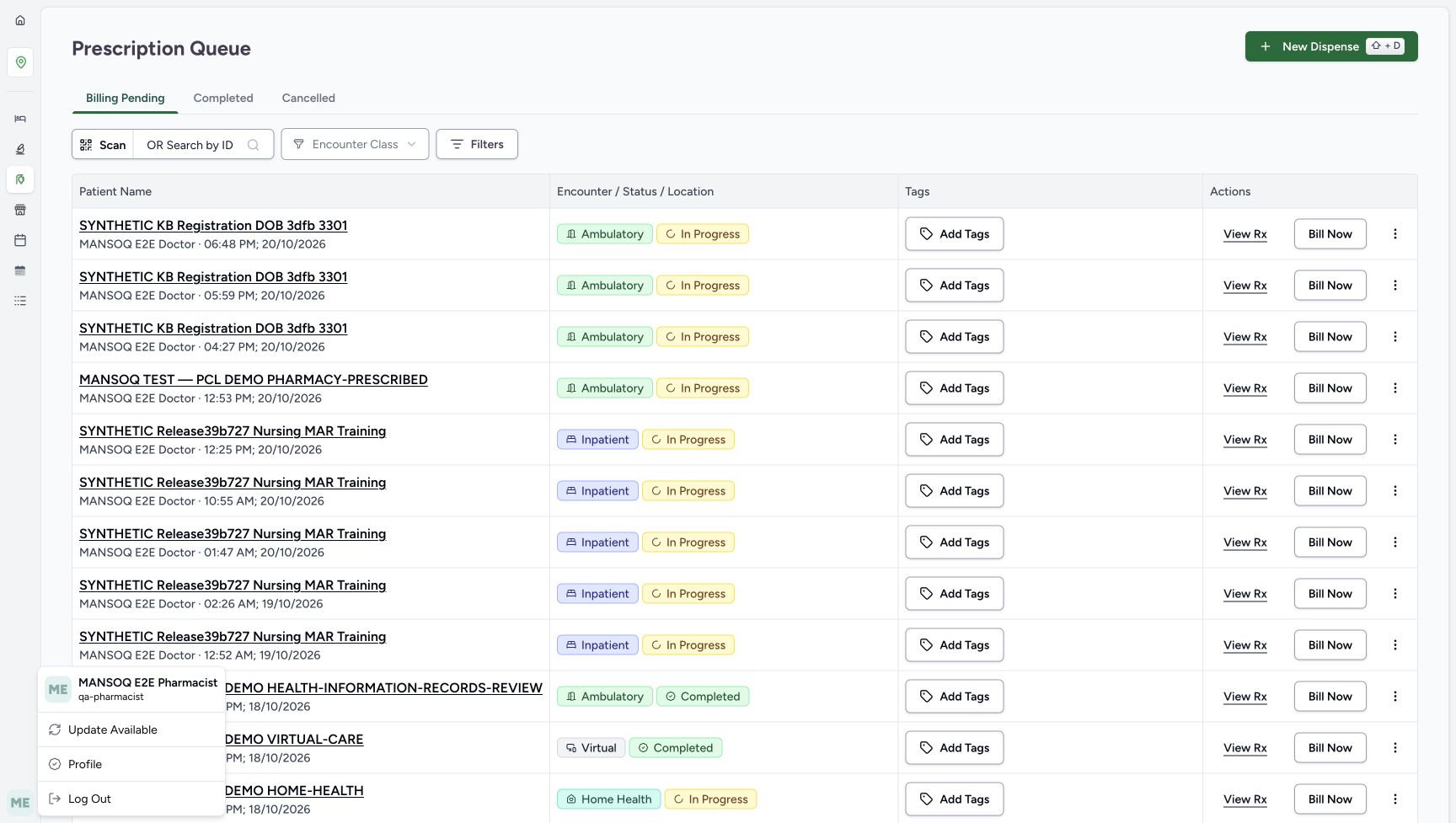This screenshot has height=823, width=1456.
Task: Open the home icon in sidebar
Action: coord(20,20)
